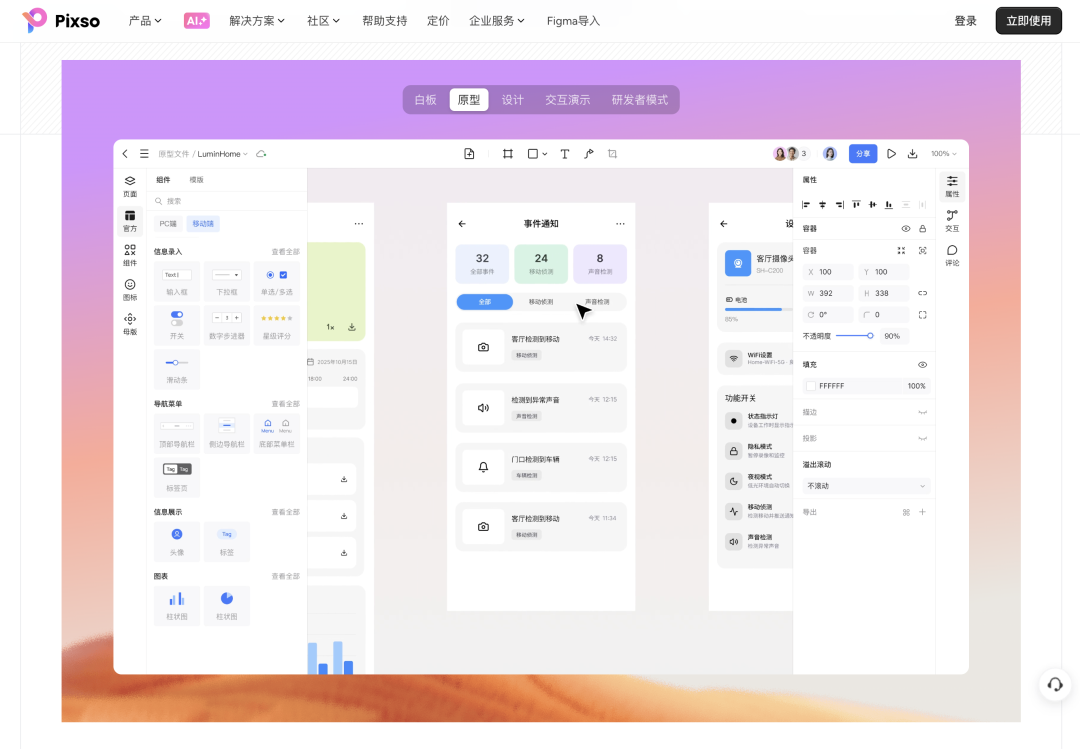Screen dimensions: 1080x749
Task: Select the 官方 sidebar icon
Action: 129,220
